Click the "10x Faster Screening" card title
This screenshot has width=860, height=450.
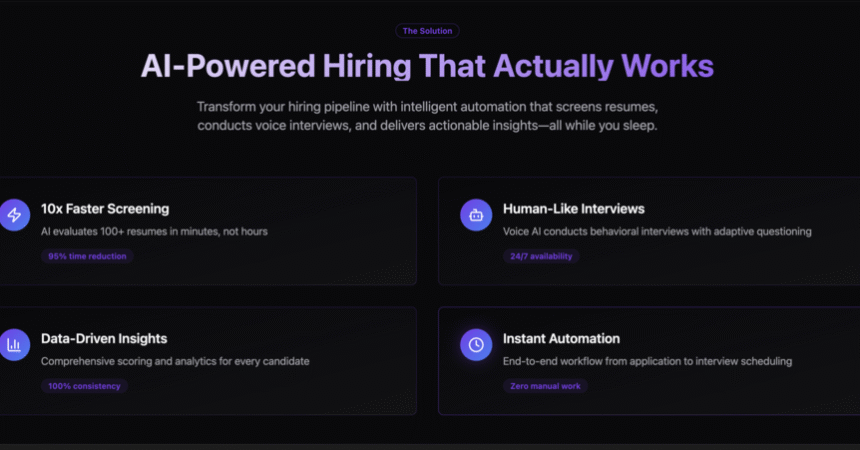105,209
